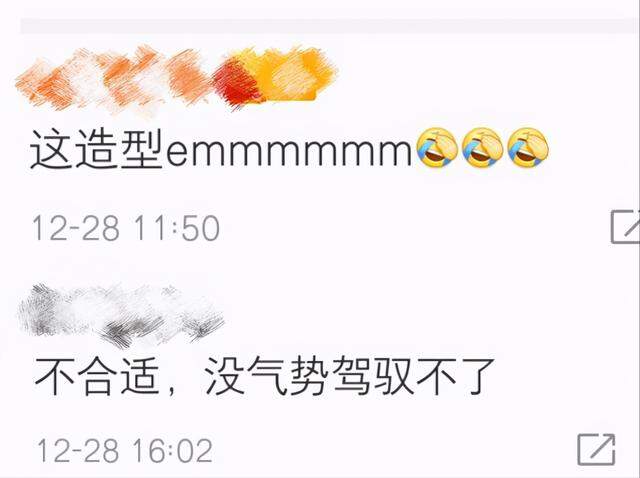The height and width of the screenshot is (478, 640).
Task: Click the 12-28 date preceding 16:02
Action: (x=78, y=451)
